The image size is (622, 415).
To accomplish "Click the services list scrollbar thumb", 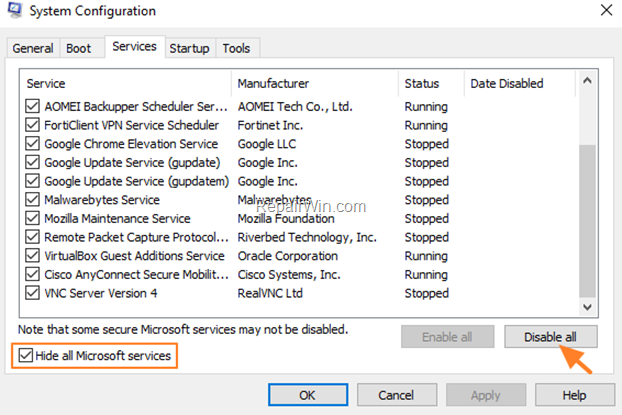I will (x=587, y=221).
